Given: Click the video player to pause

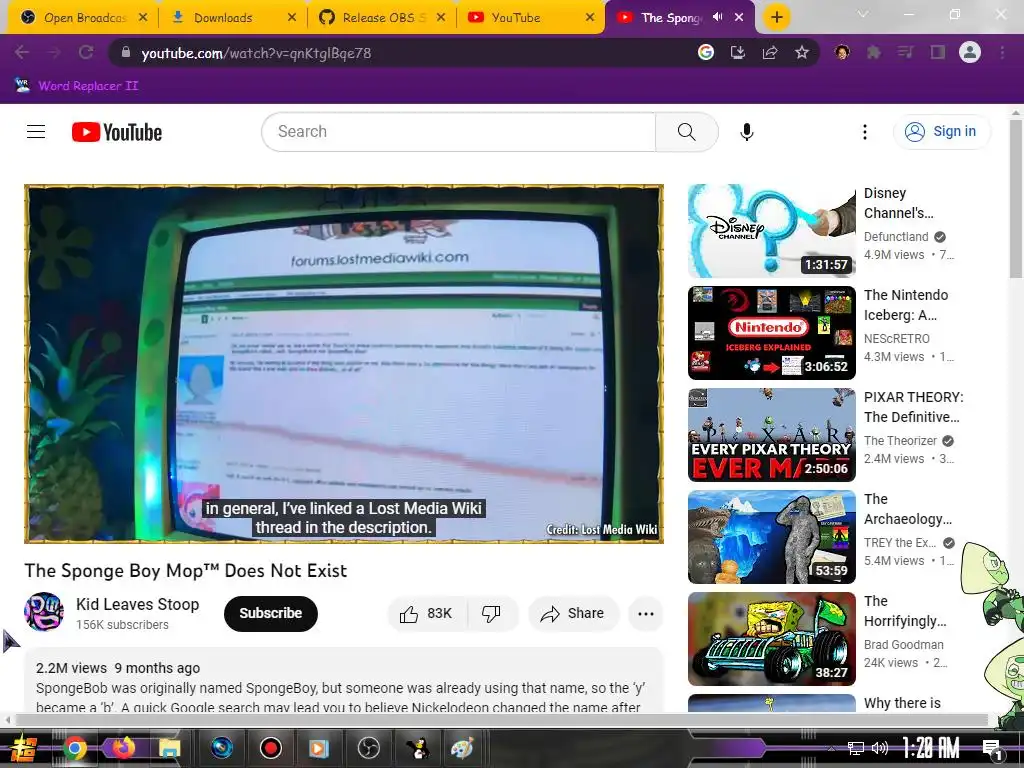Looking at the screenshot, I should pyautogui.click(x=344, y=364).
